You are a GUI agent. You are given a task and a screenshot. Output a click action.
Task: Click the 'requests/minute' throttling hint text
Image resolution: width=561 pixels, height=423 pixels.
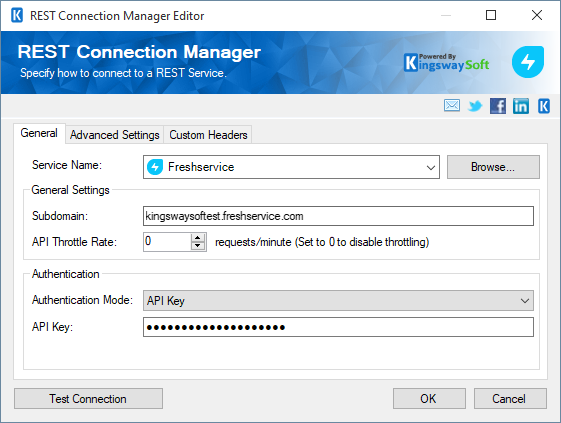tap(322, 242)
